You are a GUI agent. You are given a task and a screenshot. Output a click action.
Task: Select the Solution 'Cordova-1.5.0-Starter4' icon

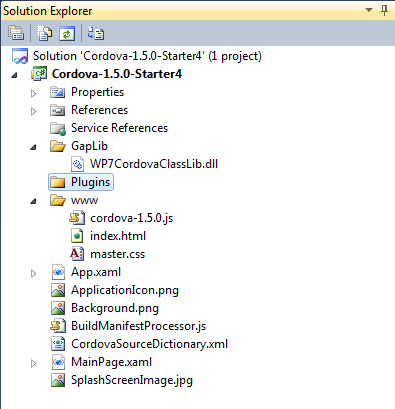pos(20,56)
